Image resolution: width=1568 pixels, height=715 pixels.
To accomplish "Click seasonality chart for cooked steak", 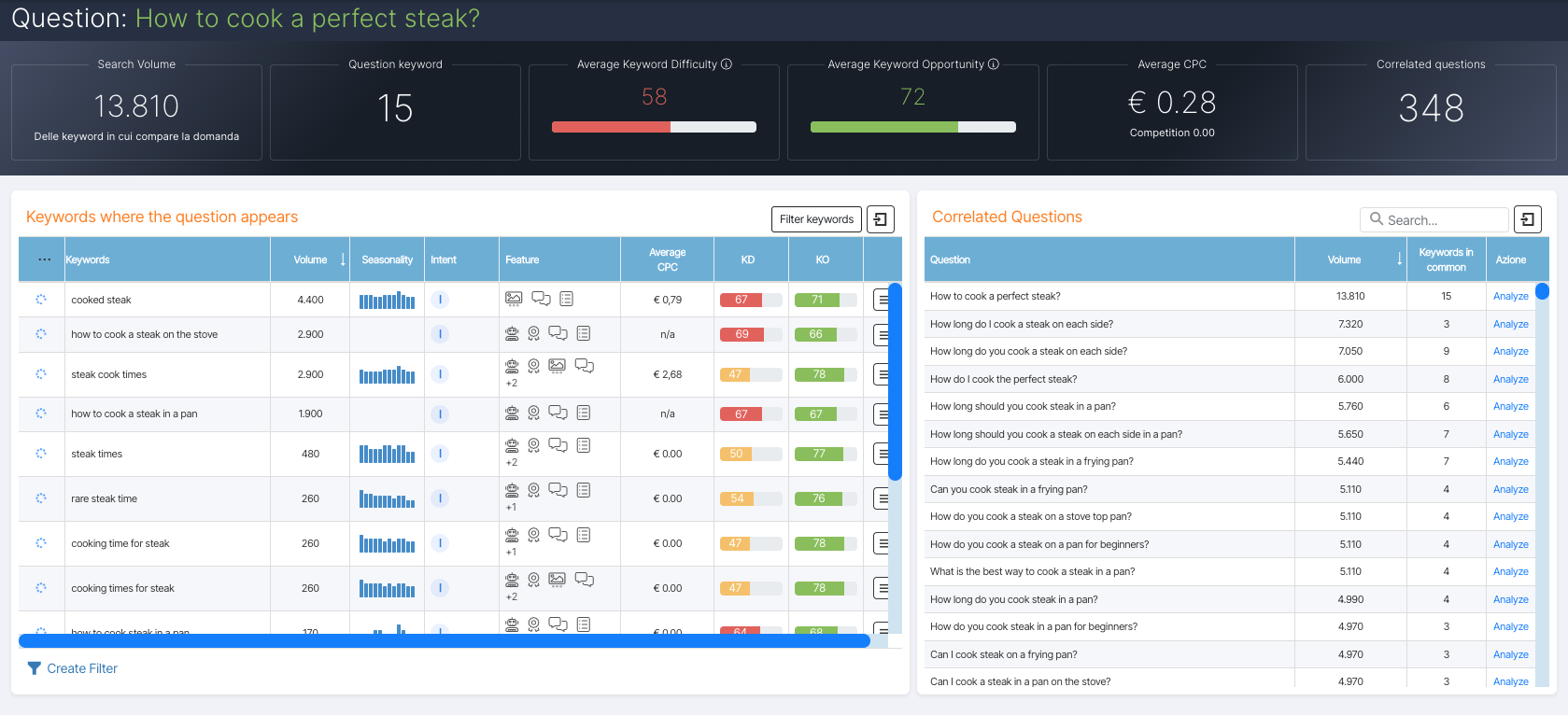I will click(387, 300).
